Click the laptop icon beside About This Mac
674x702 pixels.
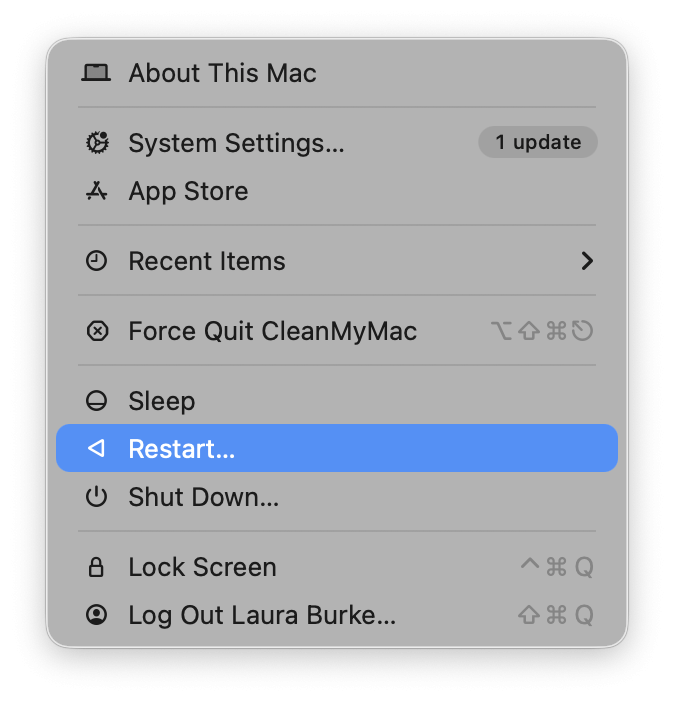[96, 73]
